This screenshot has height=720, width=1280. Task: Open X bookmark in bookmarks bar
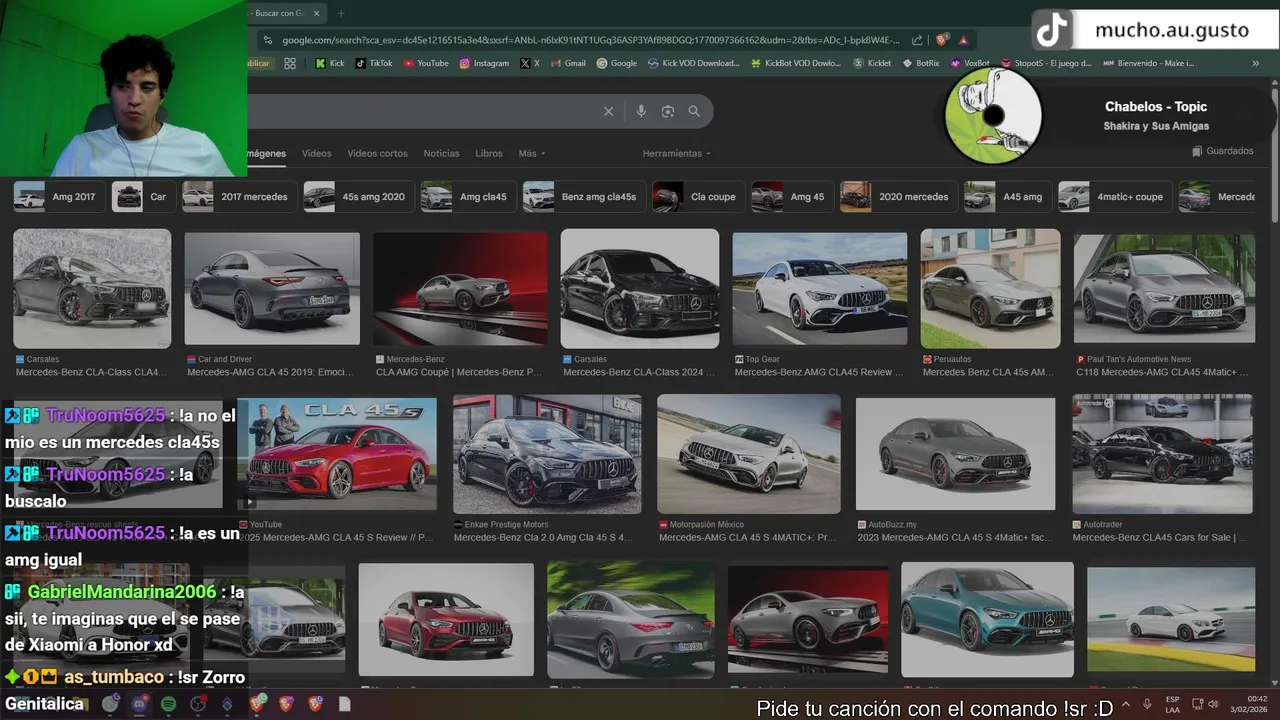(x=530, y=63)
